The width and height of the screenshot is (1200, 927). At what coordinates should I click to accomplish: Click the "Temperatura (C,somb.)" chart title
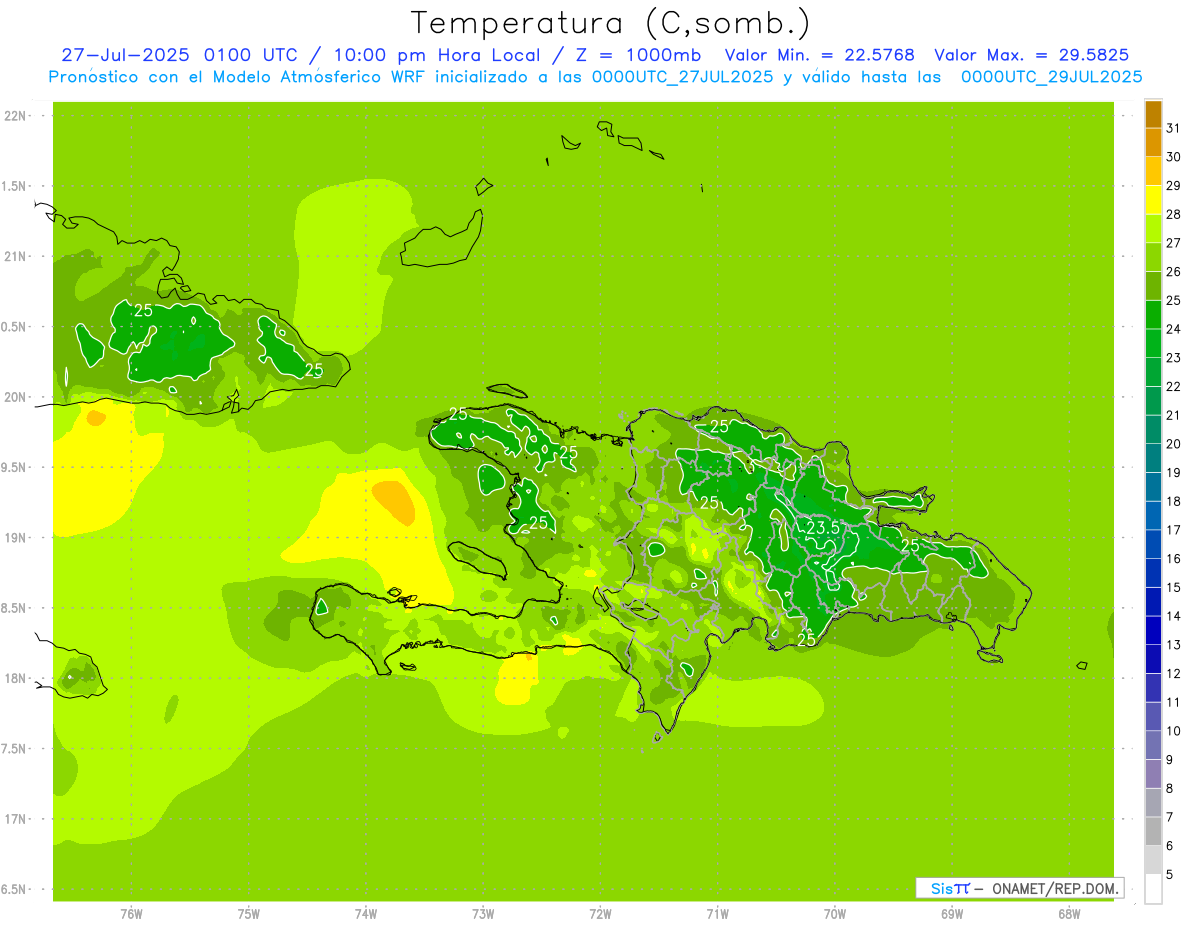(x=611, y=23)
